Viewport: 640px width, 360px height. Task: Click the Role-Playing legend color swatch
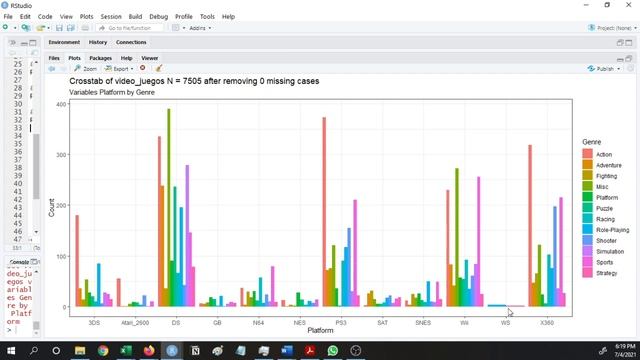click(587, 229)
